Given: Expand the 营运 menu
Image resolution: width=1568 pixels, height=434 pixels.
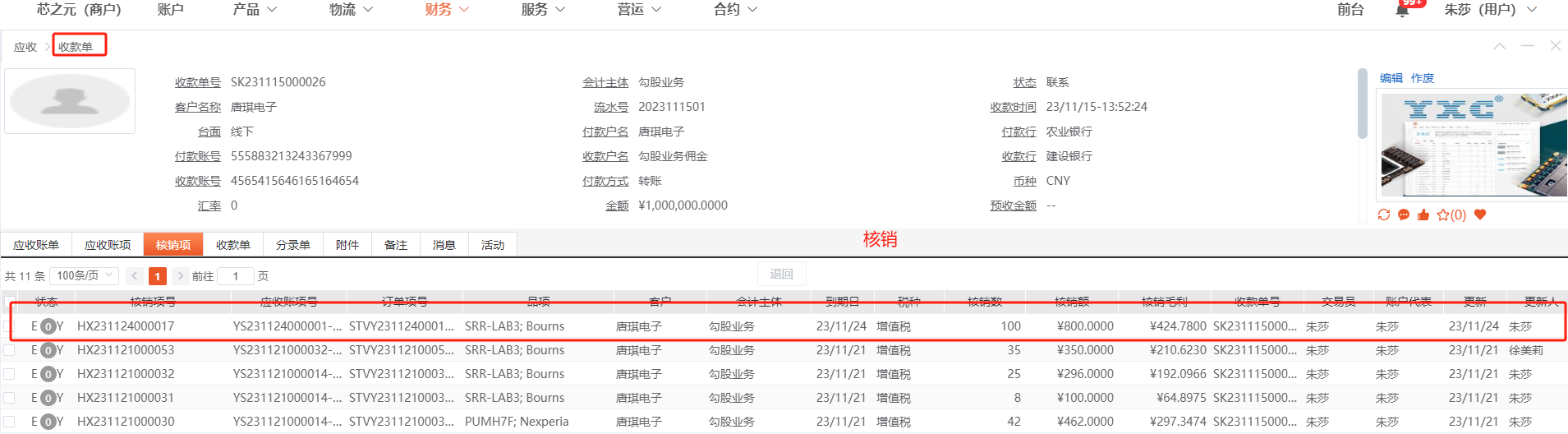Looking at the screenshot, I should tap(639, 10).
